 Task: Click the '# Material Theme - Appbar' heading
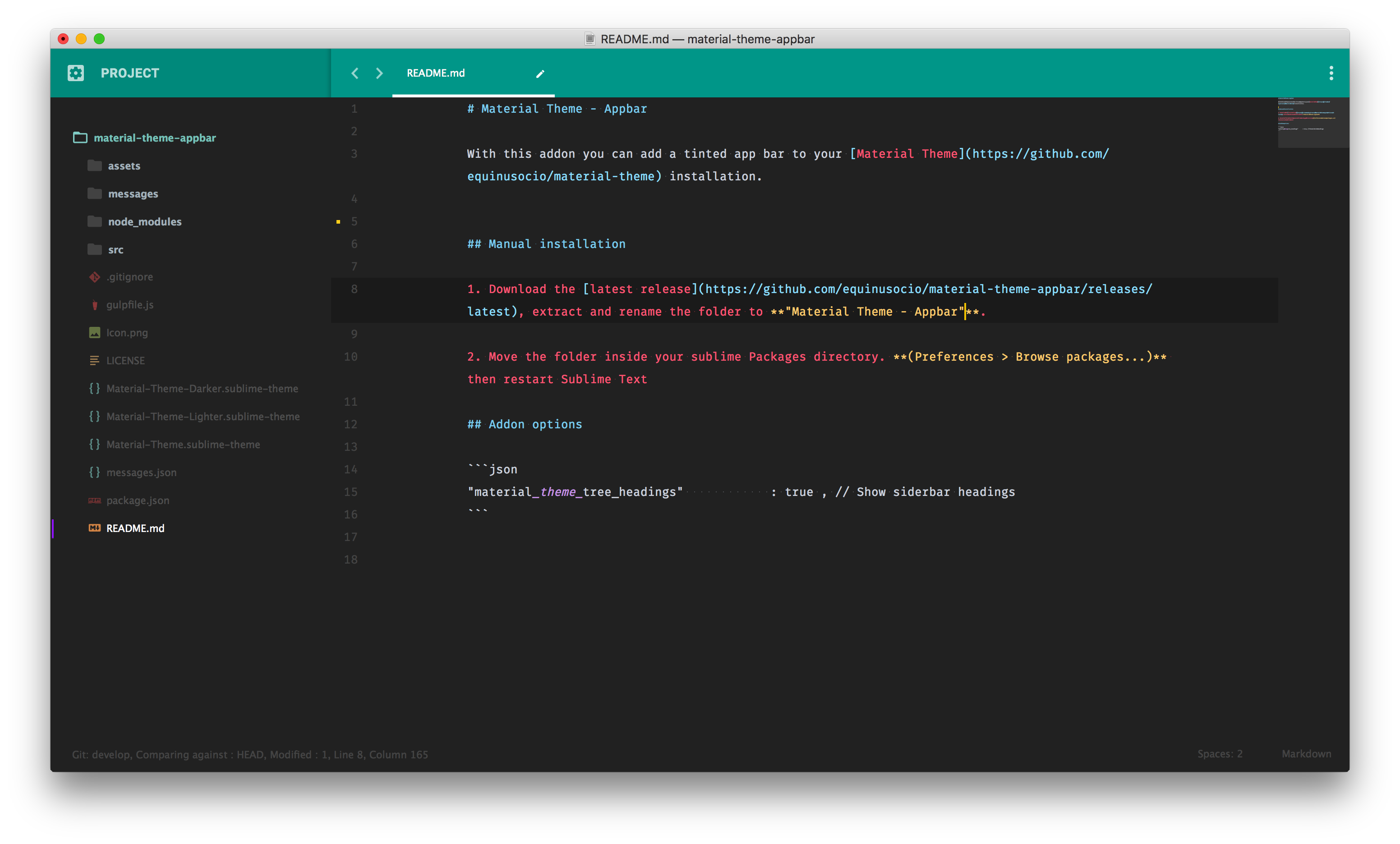tap(557, 109)
